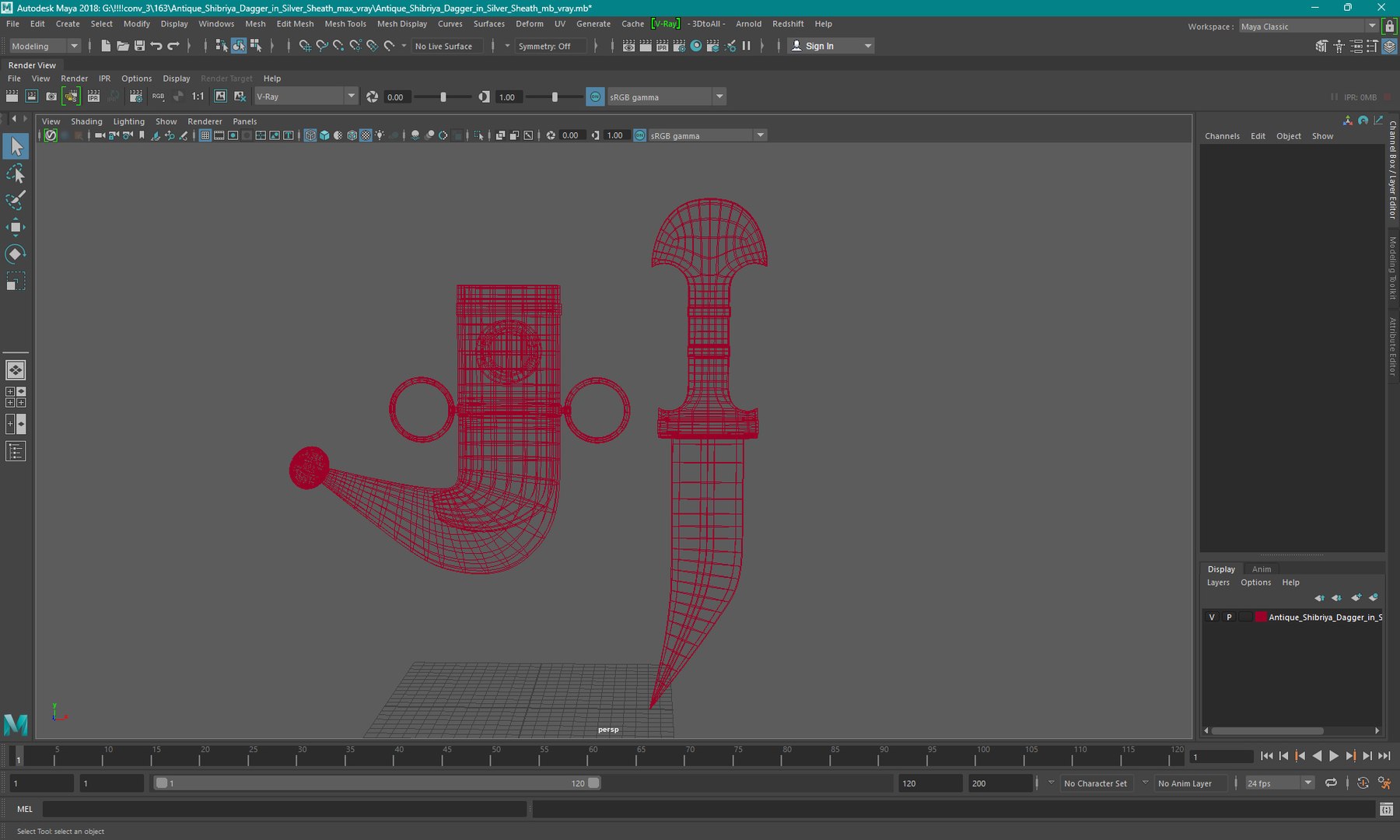Screen dimensions: 1400x840
Task: Choose the Paint Selection tool
Action: 16,200
